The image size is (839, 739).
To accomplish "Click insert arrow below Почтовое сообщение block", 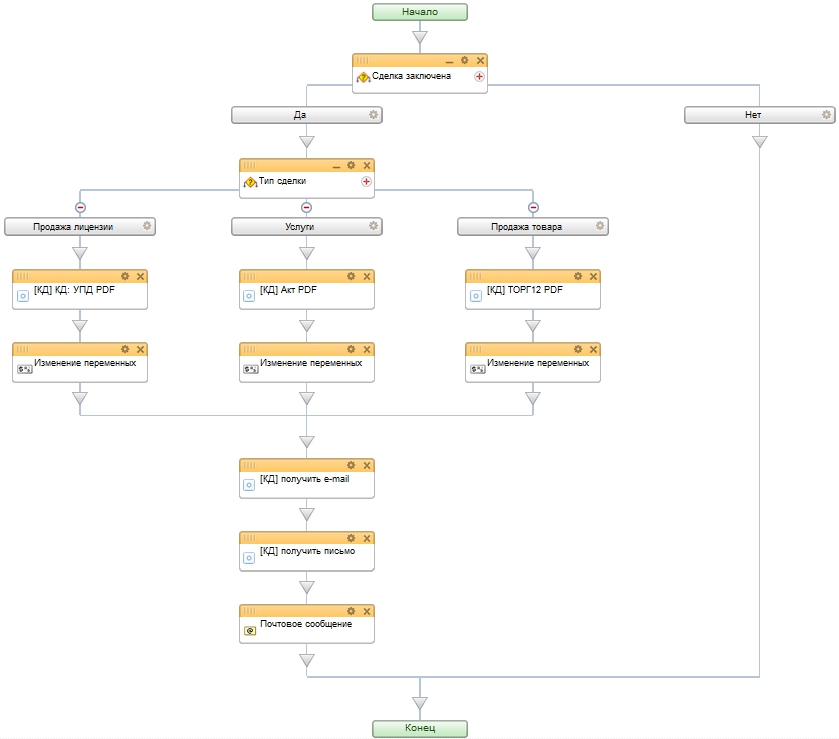I will (x=307, y=660).
